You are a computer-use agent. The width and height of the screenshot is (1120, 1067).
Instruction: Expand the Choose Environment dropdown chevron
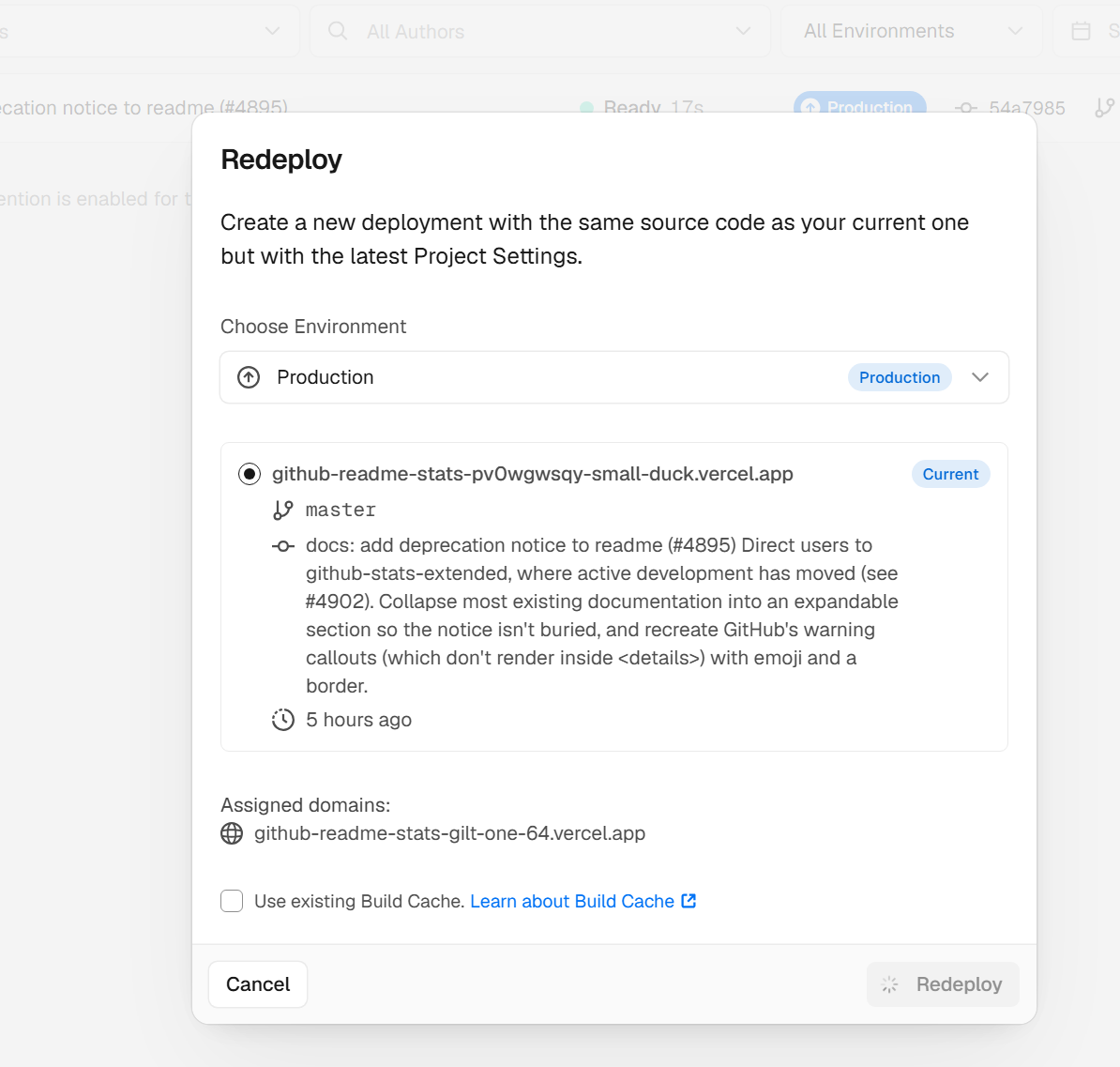click(980, 377)
